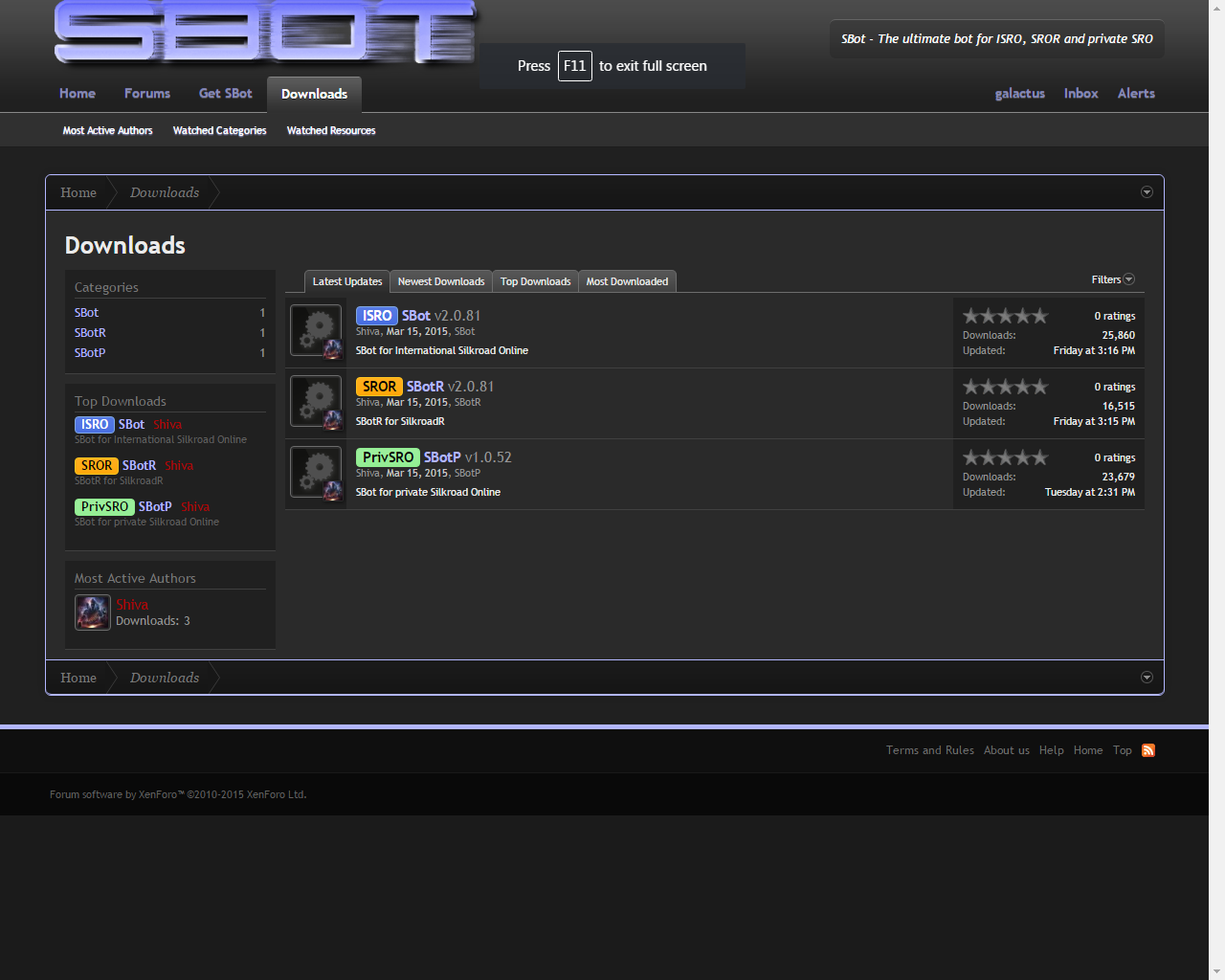Screen dimensions: 1225x980
Task: Rate SBotP v1.0.52 using its stars
Action: (x=1005, y=457)
